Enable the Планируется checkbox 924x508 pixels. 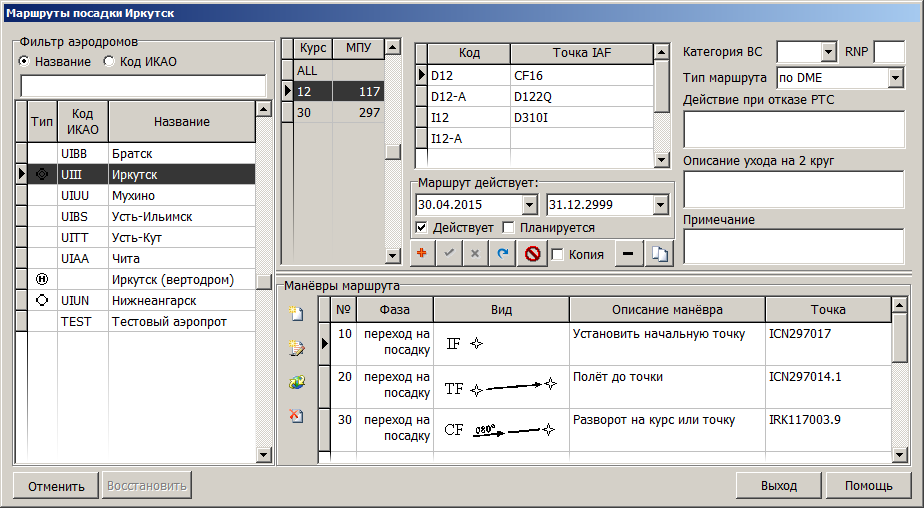pyautogui.click(x=508, y=228)
